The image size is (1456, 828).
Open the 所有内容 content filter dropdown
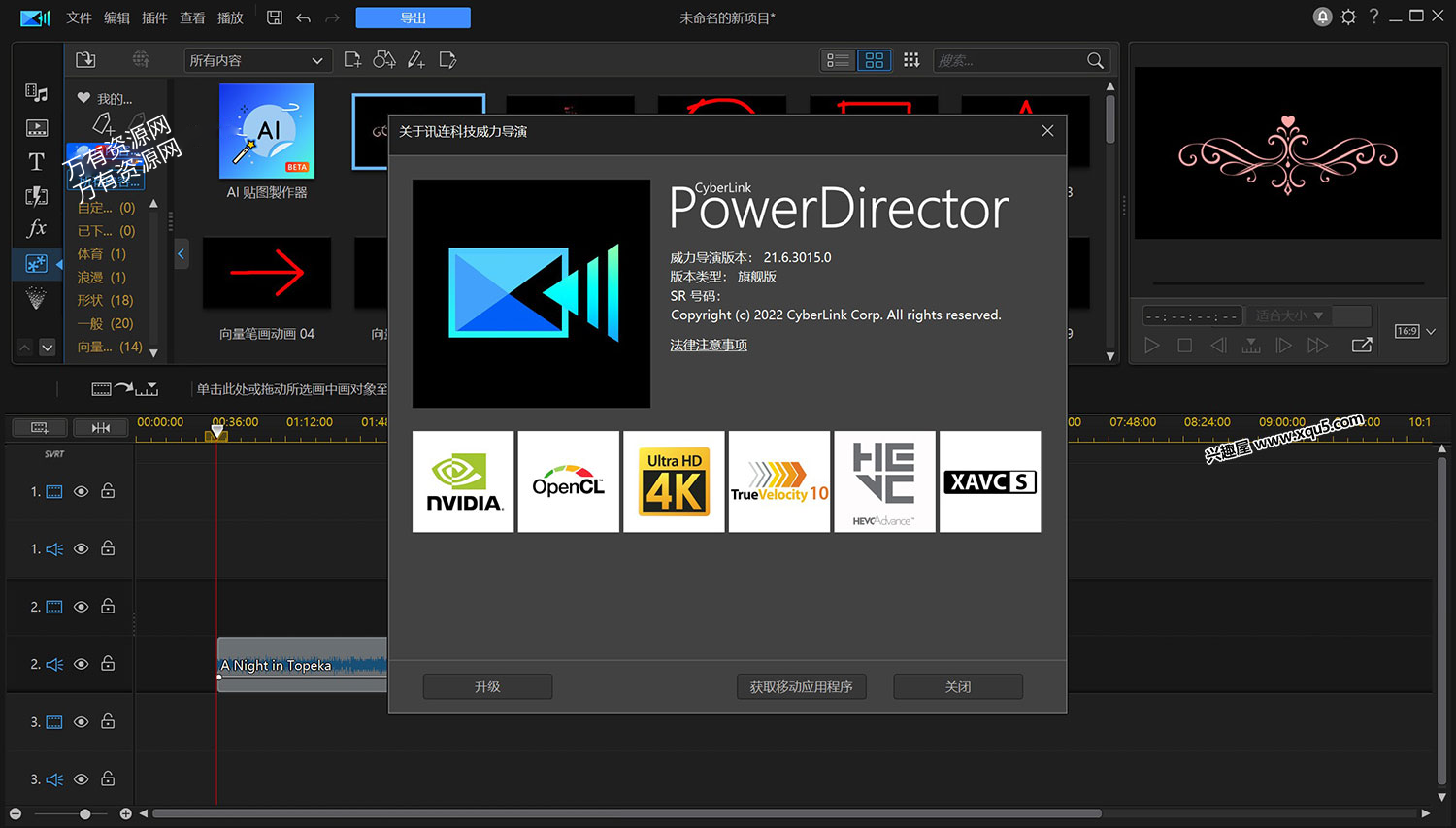(x=257, y=60)
